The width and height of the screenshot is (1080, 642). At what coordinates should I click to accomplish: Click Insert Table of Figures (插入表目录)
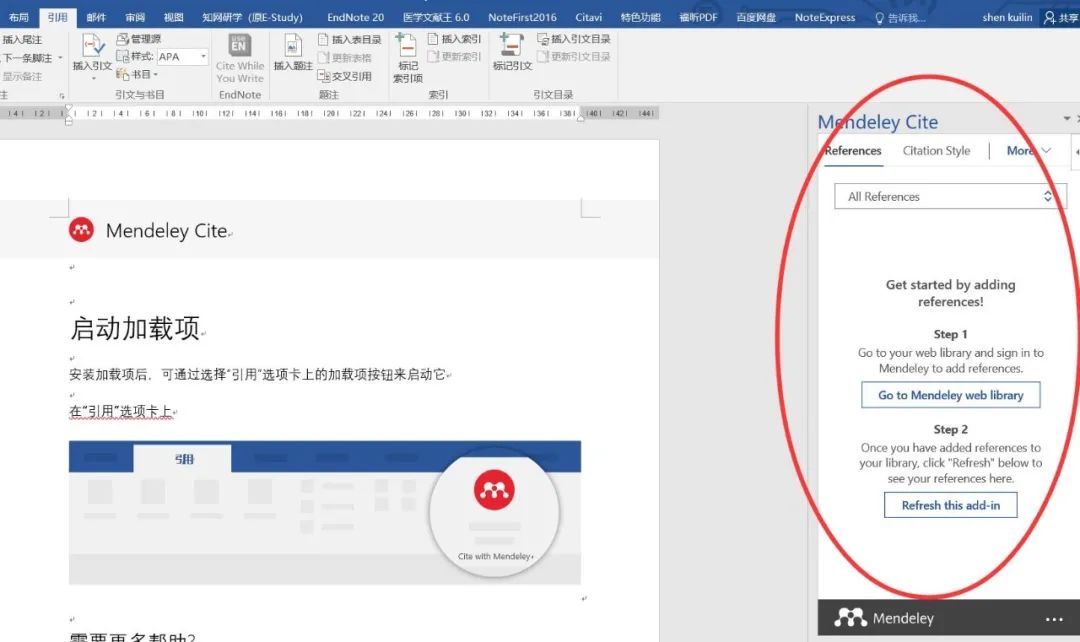coord(350,39)
